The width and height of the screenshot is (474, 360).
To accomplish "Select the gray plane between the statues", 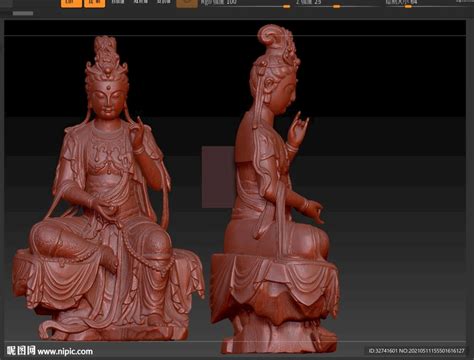I will [x=218, y=177].
